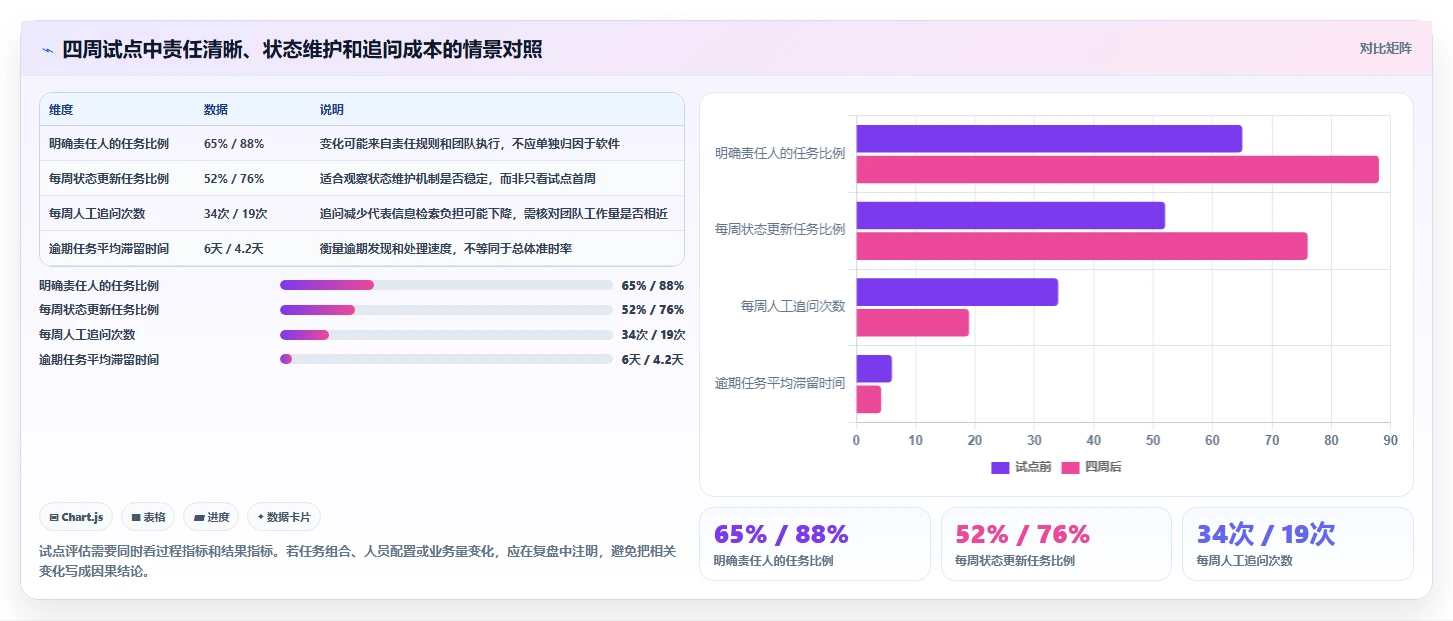This screenshot has width=1453, height=621.
Task: Click table value 65% / 88%
Action: coord(234,143)
